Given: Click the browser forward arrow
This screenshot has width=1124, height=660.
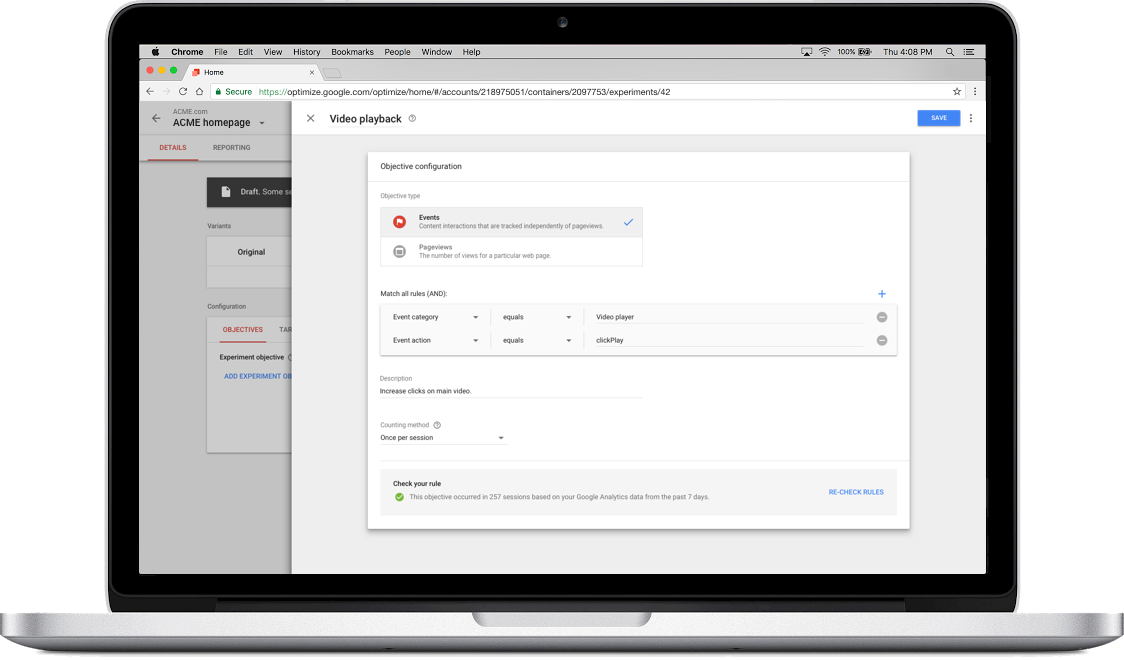Looking at the screenshot, I should (x=166, y=91).
